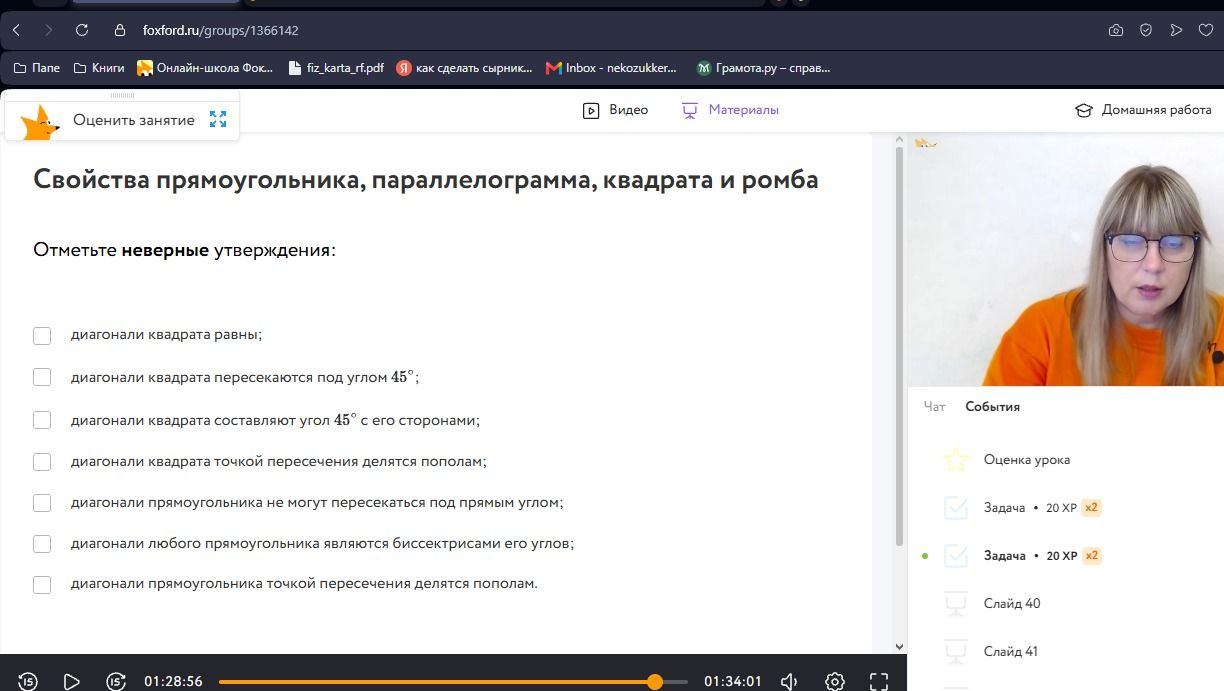The height and width of the screenshot is (691, 1224).
Task: Open Слайд 40 in events list
Action: (x=1011, y=604)
